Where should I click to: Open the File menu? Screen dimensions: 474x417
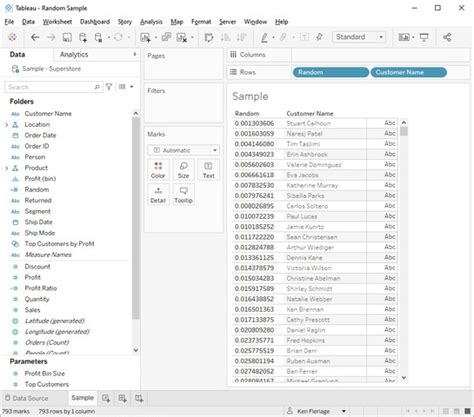(9, 22)
